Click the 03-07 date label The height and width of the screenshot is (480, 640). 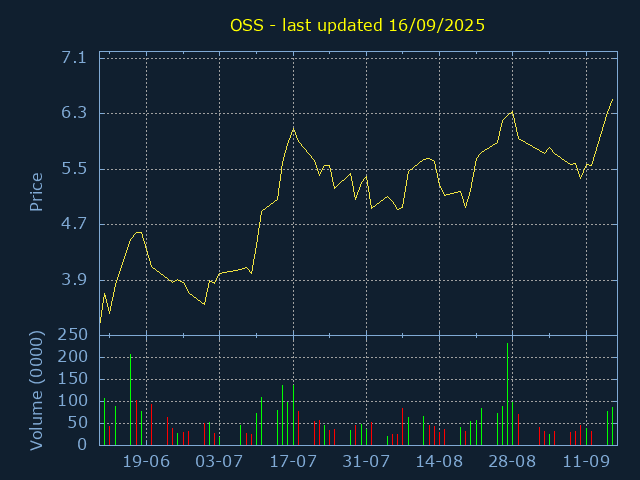pos(219,462)
